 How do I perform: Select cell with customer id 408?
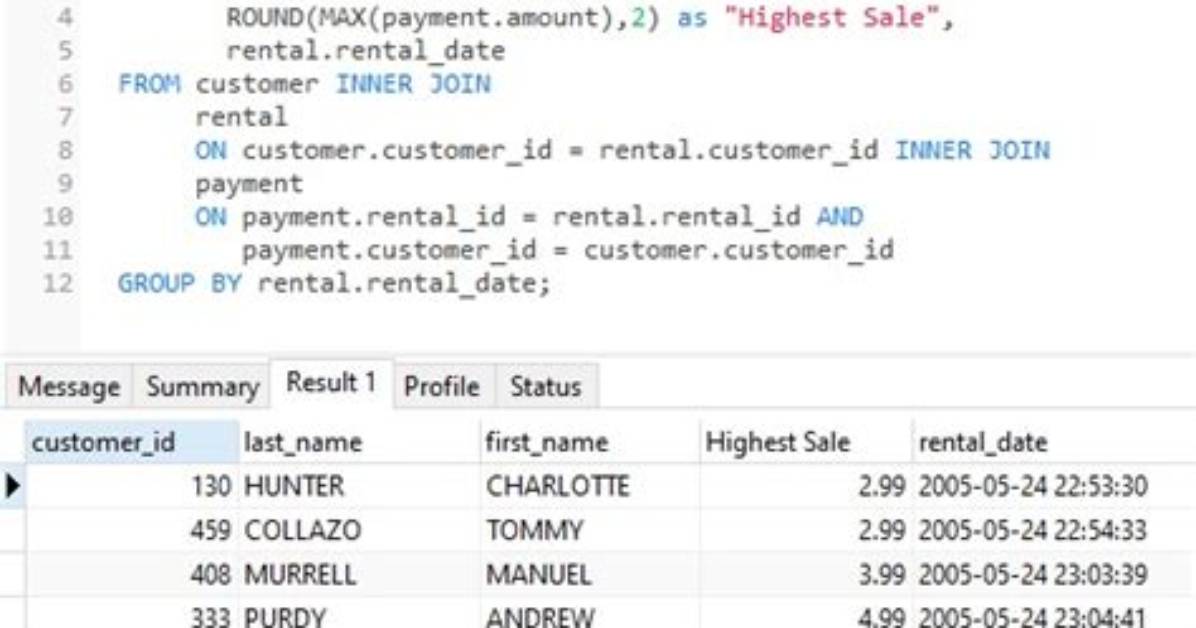click(x=132, y=575)
